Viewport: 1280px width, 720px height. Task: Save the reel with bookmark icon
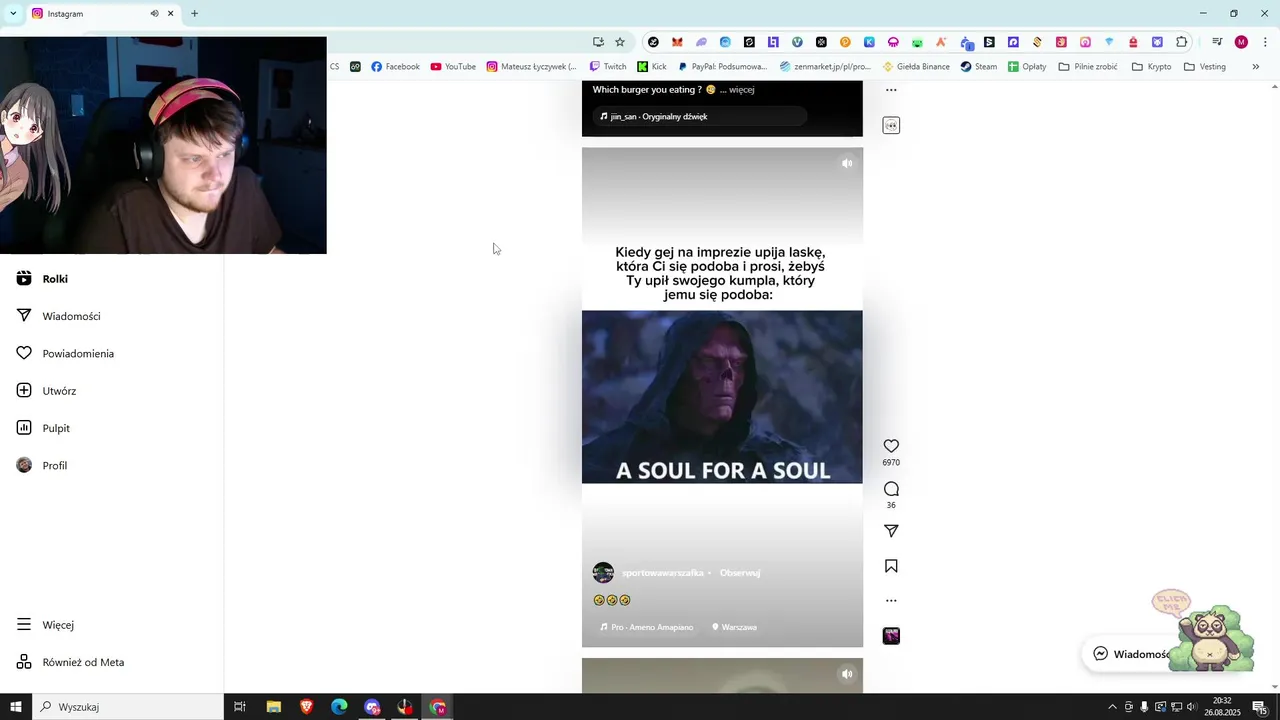pos(891,566)
